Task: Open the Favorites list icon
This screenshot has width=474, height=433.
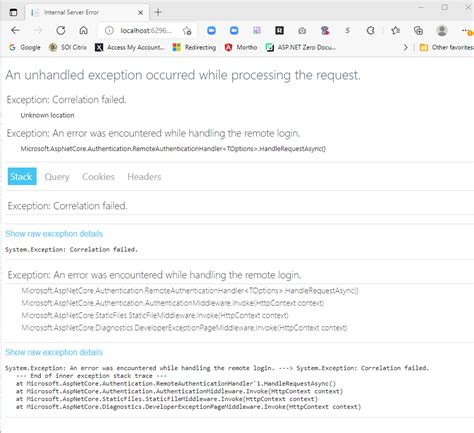Action: click(395, 31)
